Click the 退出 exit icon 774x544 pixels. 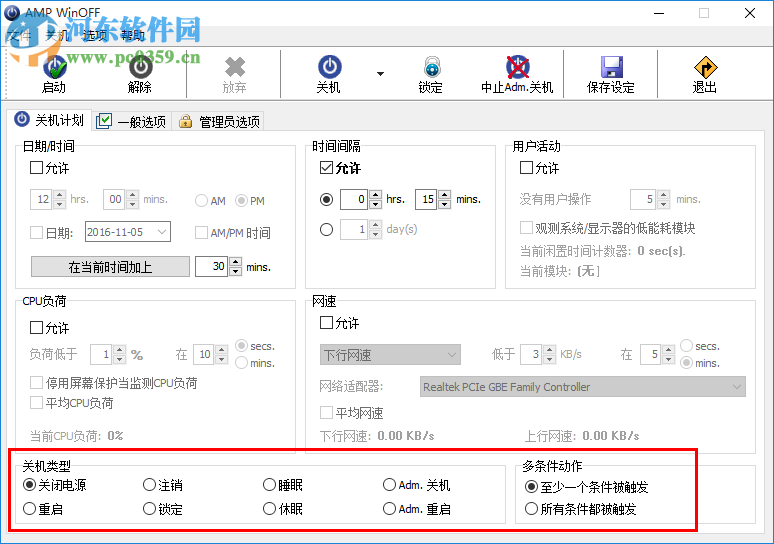coord(705,67)
